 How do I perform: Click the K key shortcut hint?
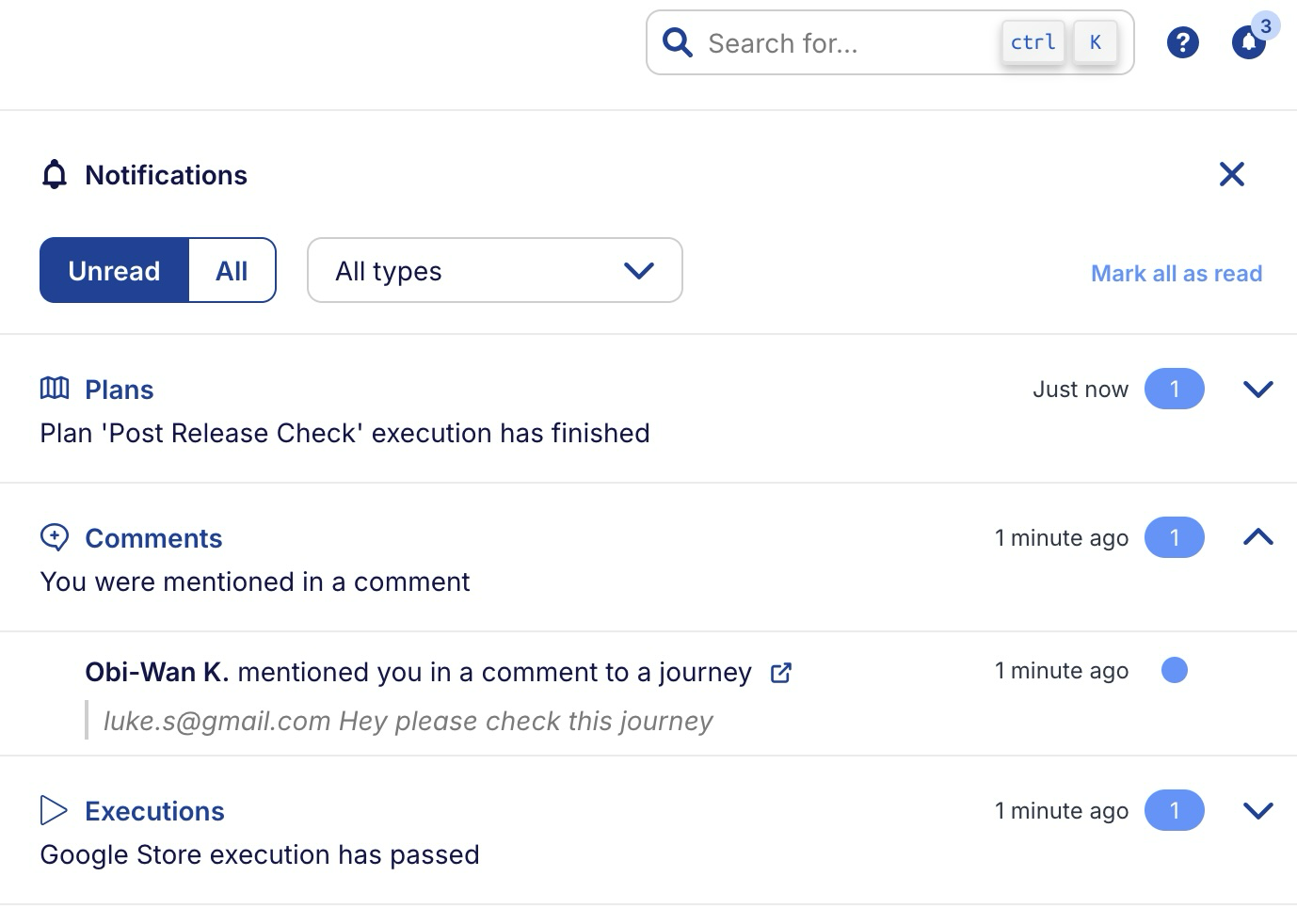[x=1096, y=42]
